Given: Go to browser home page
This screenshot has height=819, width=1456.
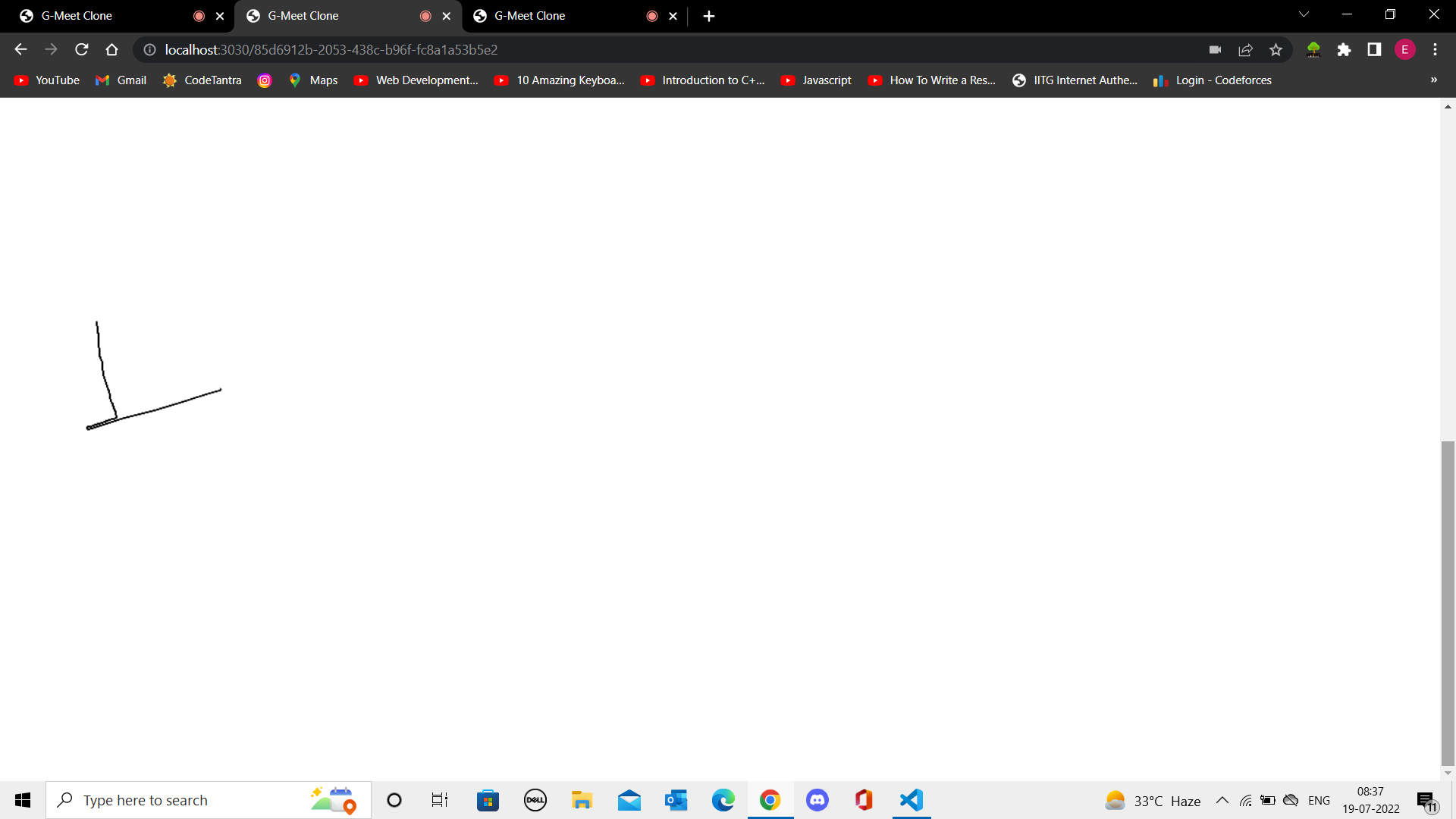Looking at the screenshot, I should click(112, 50).
